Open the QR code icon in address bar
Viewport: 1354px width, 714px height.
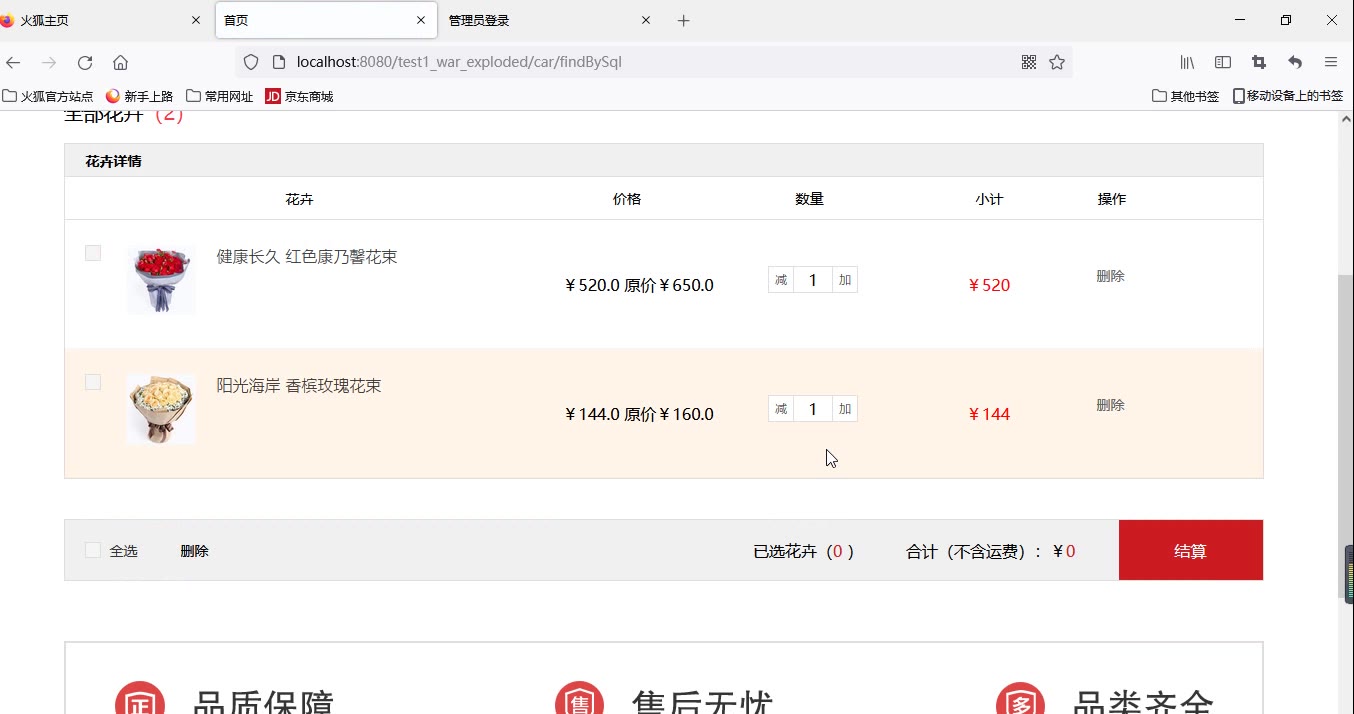click(1029, 62)
